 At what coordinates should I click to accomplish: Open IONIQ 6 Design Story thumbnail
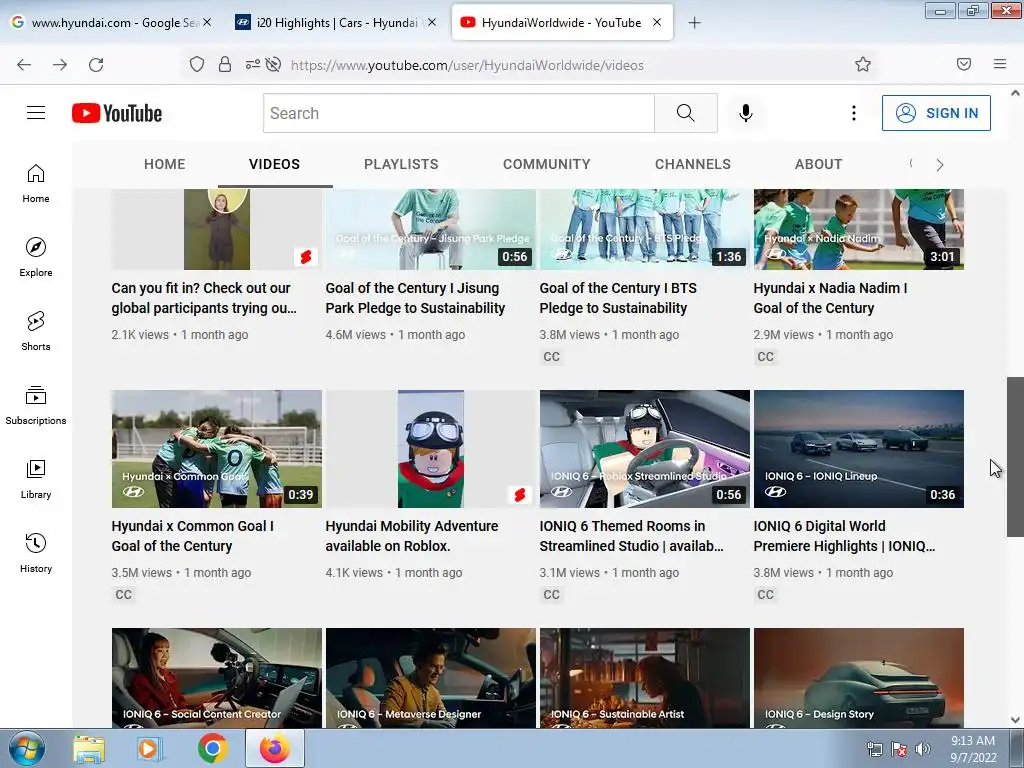pyautogui.click(x=859, y=678)
